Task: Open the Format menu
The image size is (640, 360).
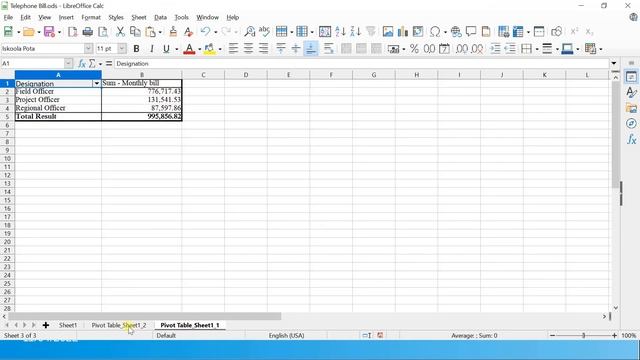Action: [91, 17]
